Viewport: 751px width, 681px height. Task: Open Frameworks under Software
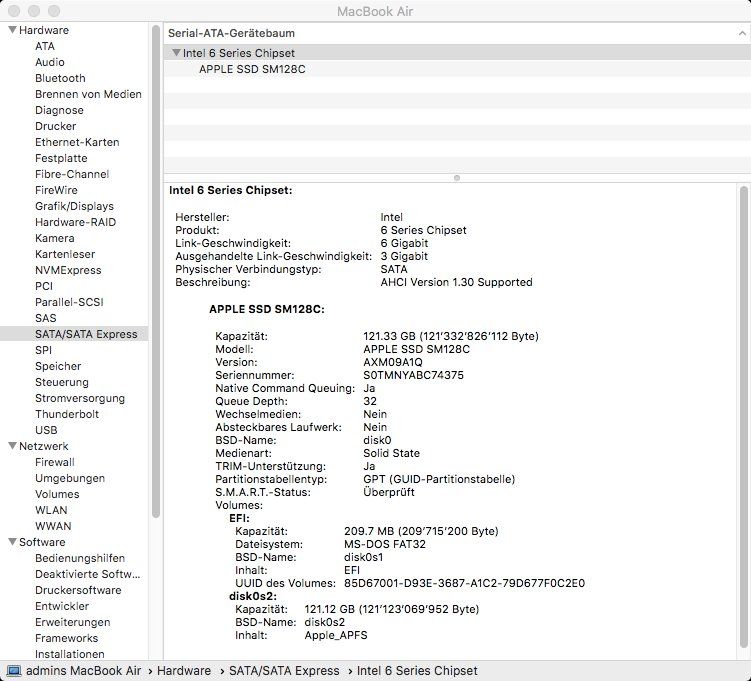click(66, 638)
